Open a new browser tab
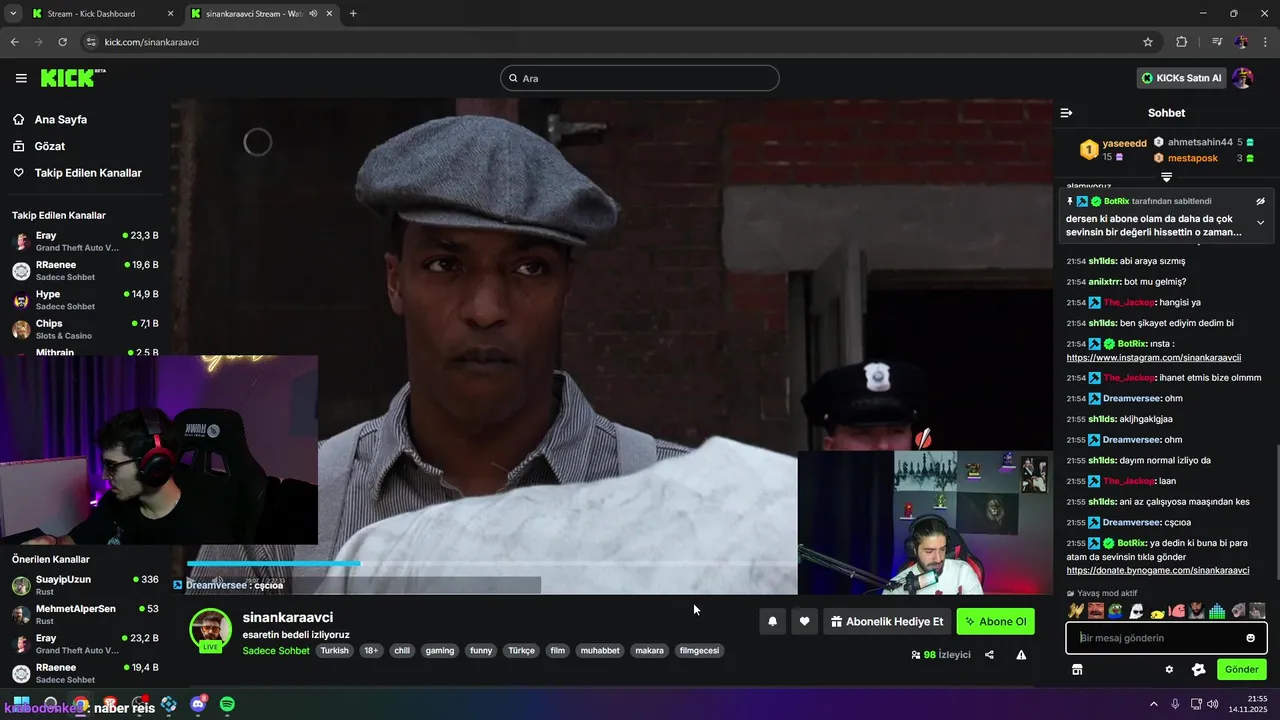 [x=353, y=14]
